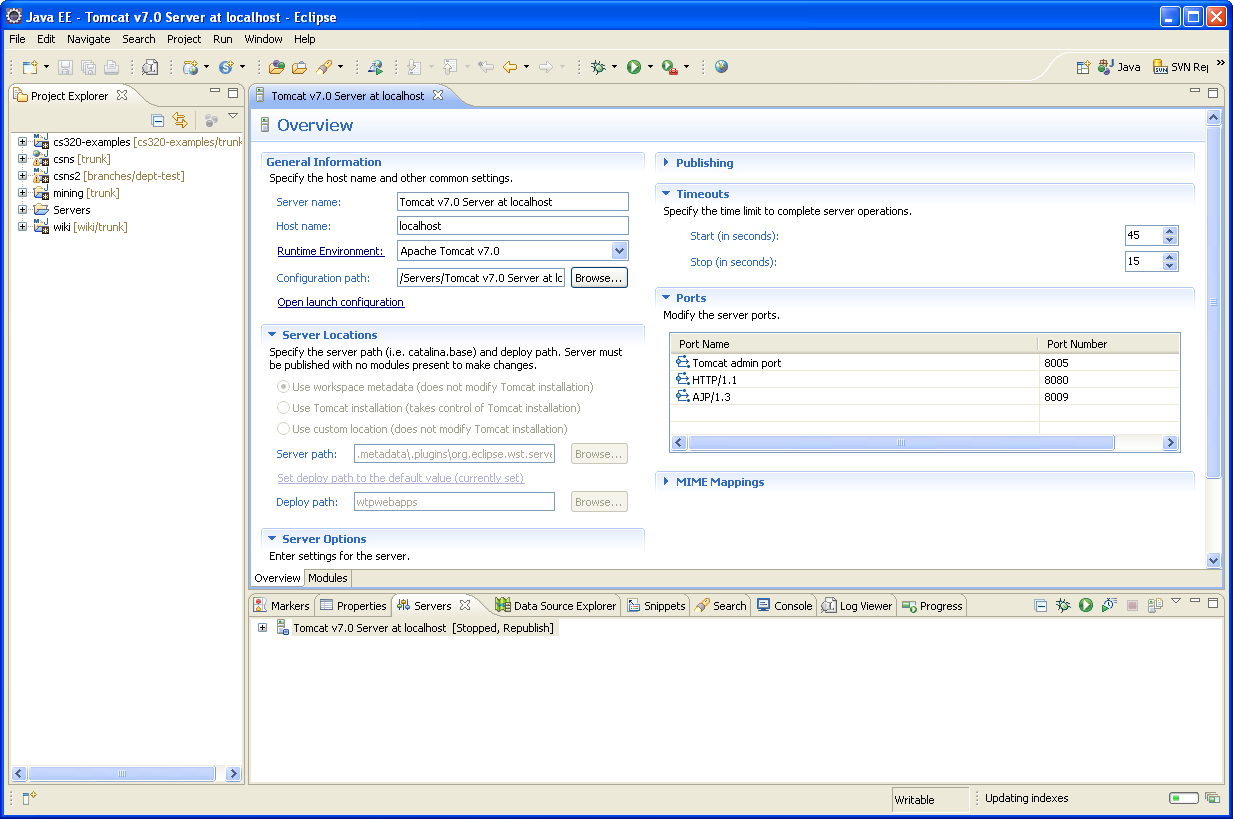Open the web browser globe icon in toolbar
This screenshot has height=819, width=1233.
point(721,67)
